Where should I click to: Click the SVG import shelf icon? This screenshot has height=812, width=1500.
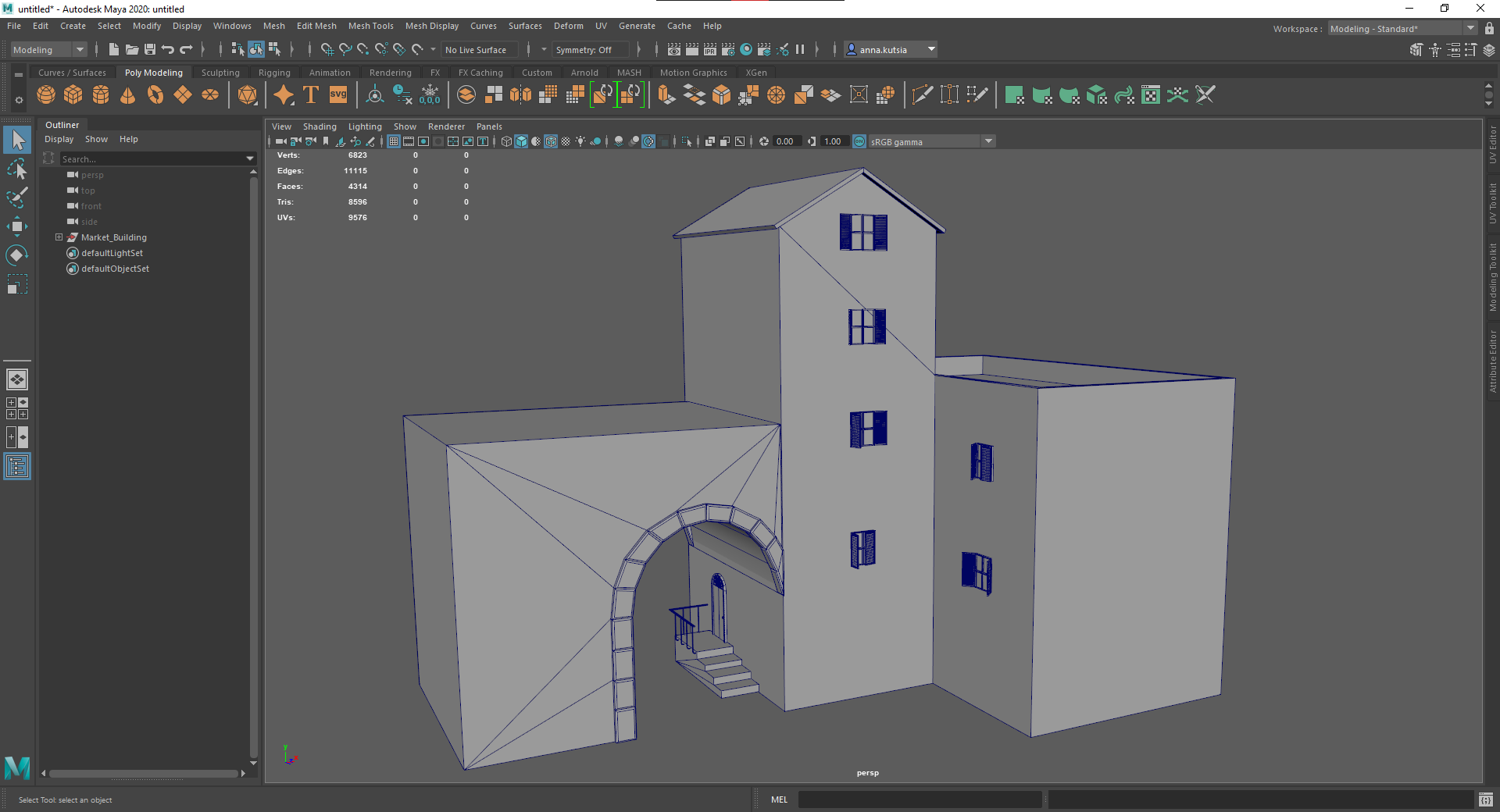pos(338,95)
